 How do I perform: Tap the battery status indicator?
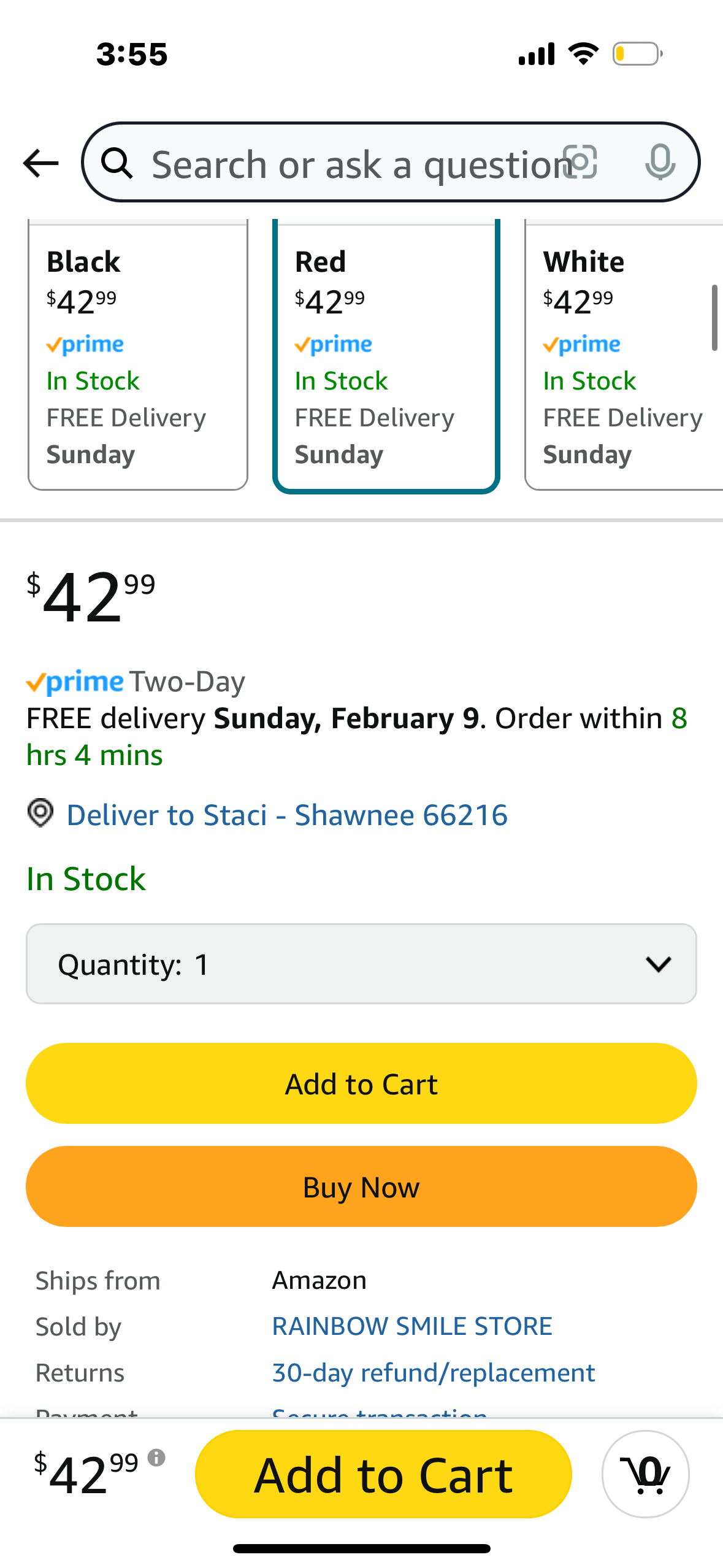click(637, 54)
